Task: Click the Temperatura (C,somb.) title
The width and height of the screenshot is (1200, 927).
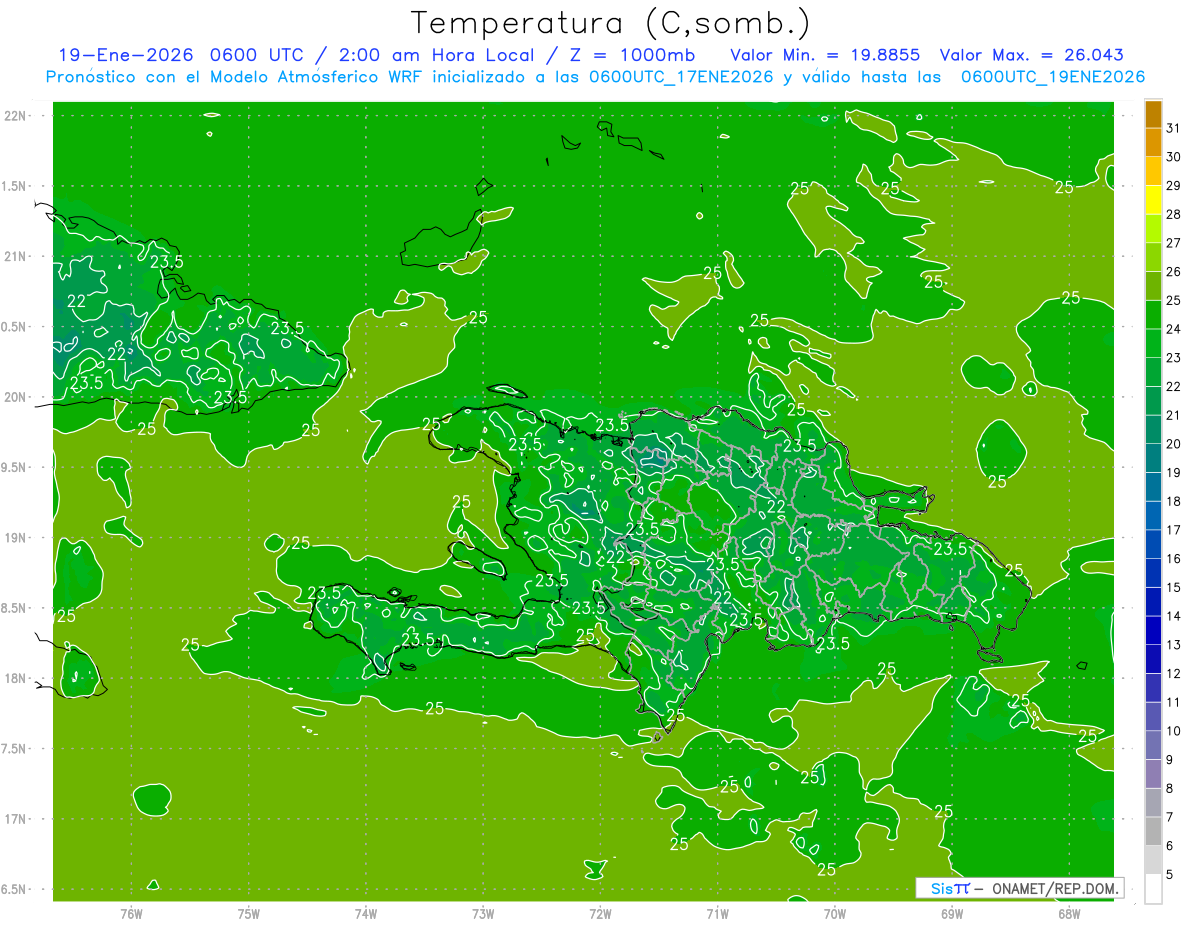Action: click(x=610, y=23)
